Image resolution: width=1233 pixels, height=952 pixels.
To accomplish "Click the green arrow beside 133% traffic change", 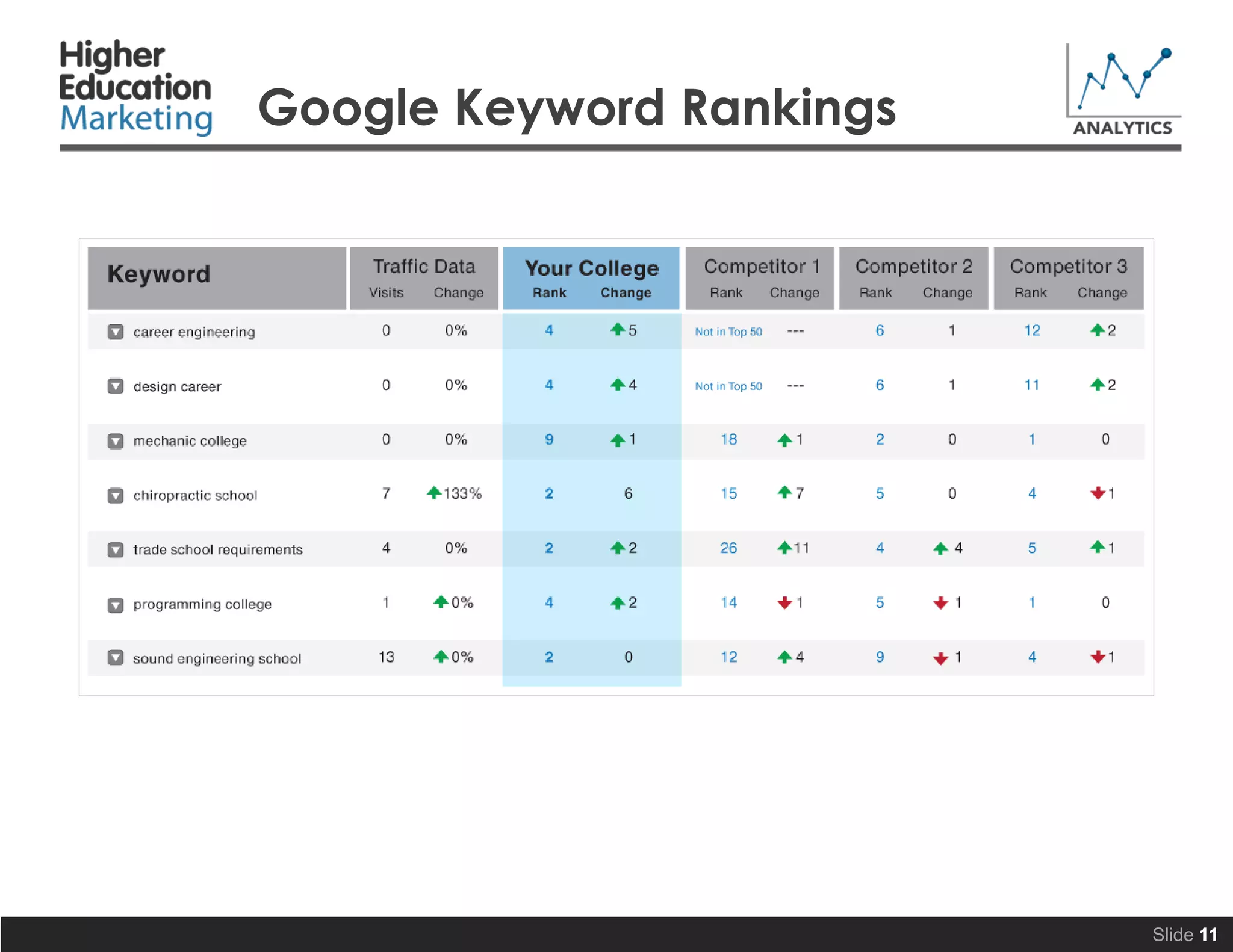I will (x=434, y=493).
